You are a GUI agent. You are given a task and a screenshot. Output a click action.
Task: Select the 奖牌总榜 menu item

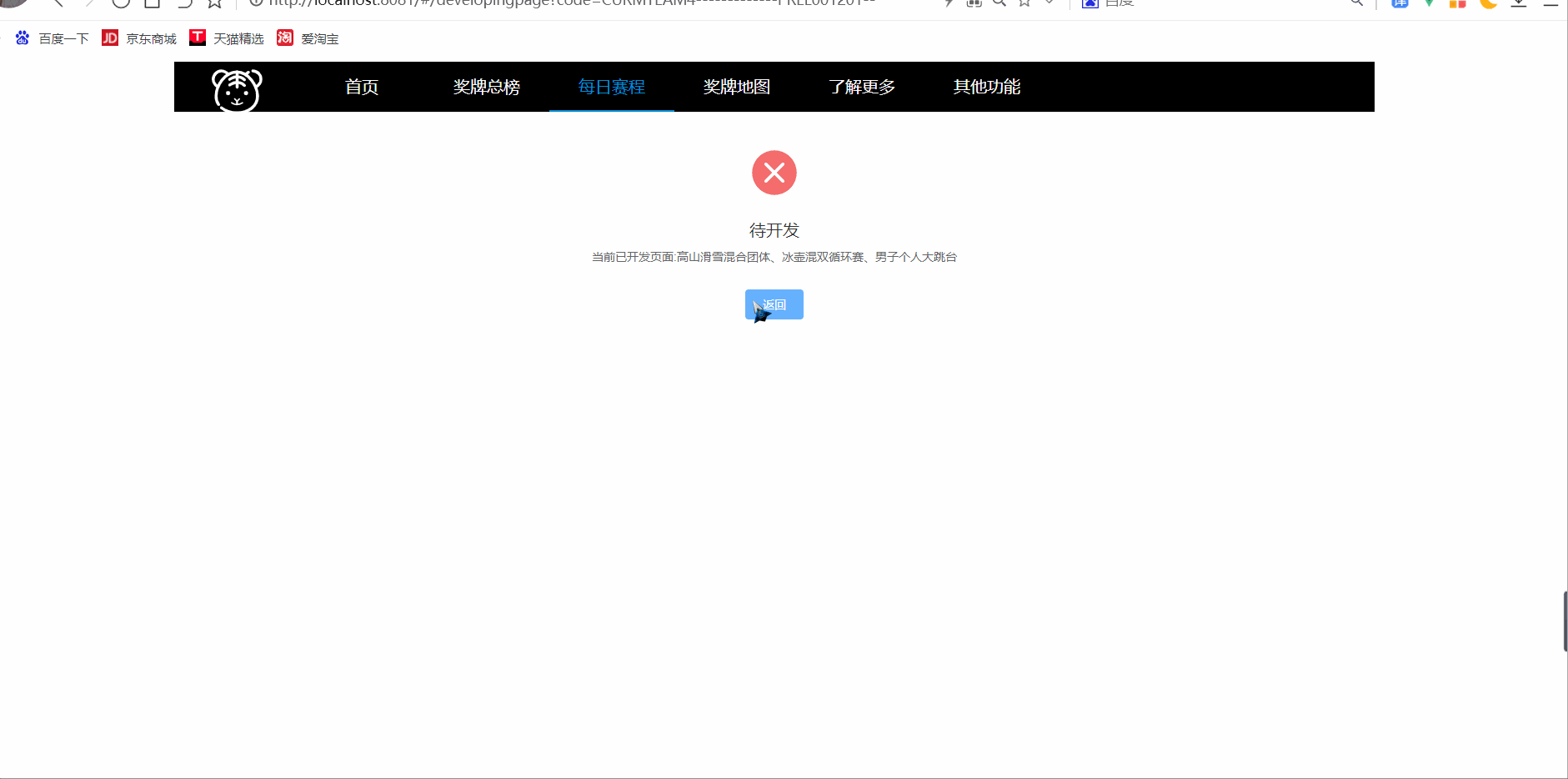(x=486, y=86)
